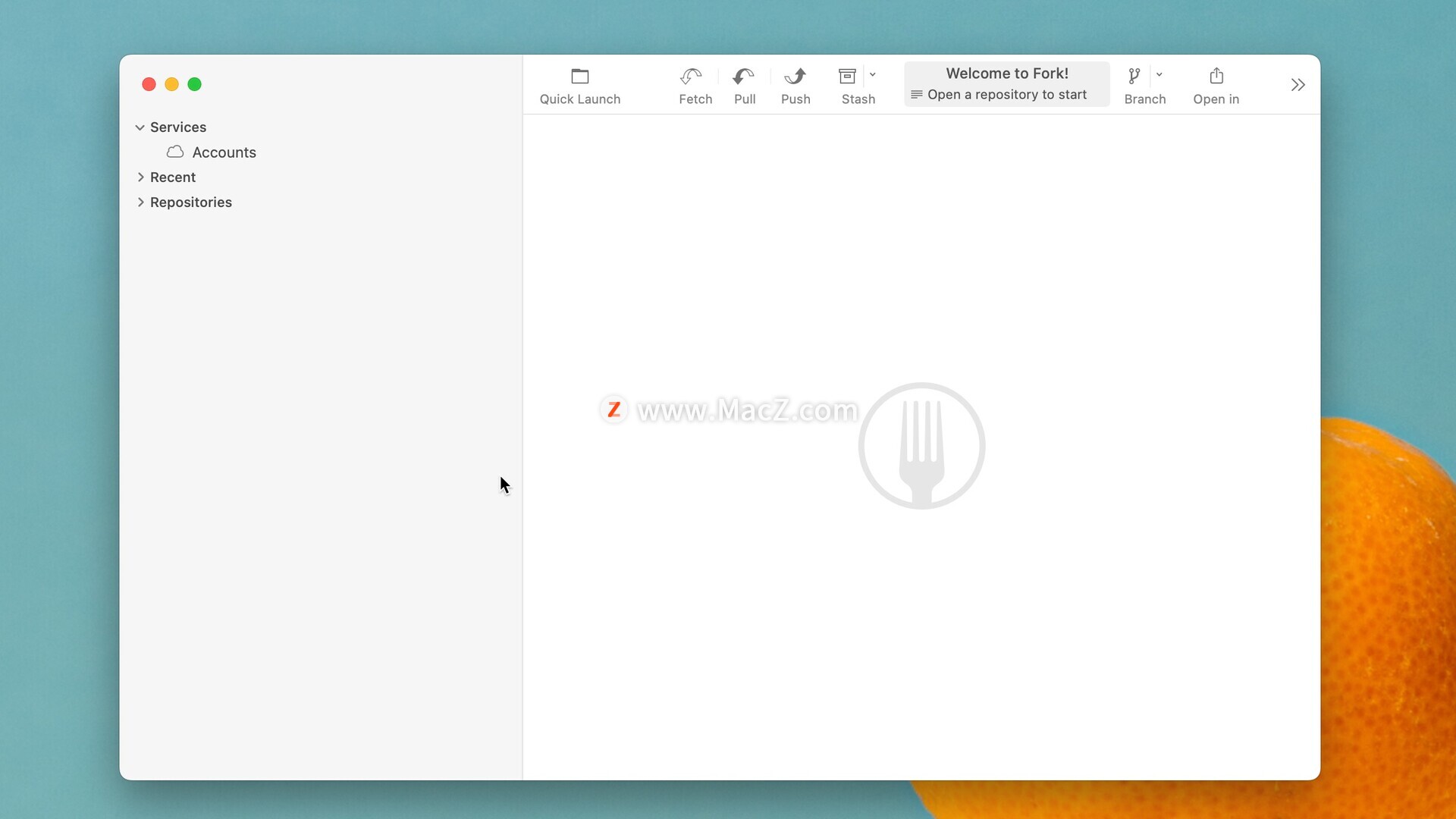Open the Quick Launch folder icon

tap(580, 76)
